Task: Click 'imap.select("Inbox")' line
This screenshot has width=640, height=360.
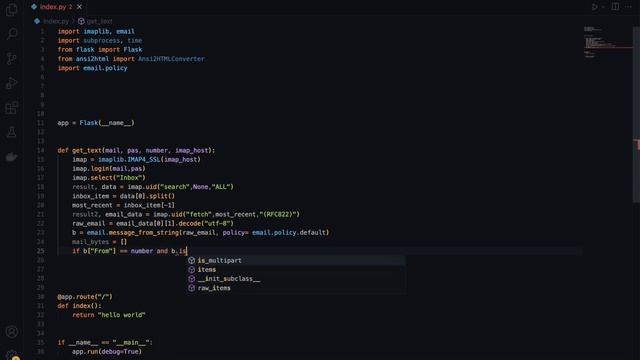Action: coord(109,178)
